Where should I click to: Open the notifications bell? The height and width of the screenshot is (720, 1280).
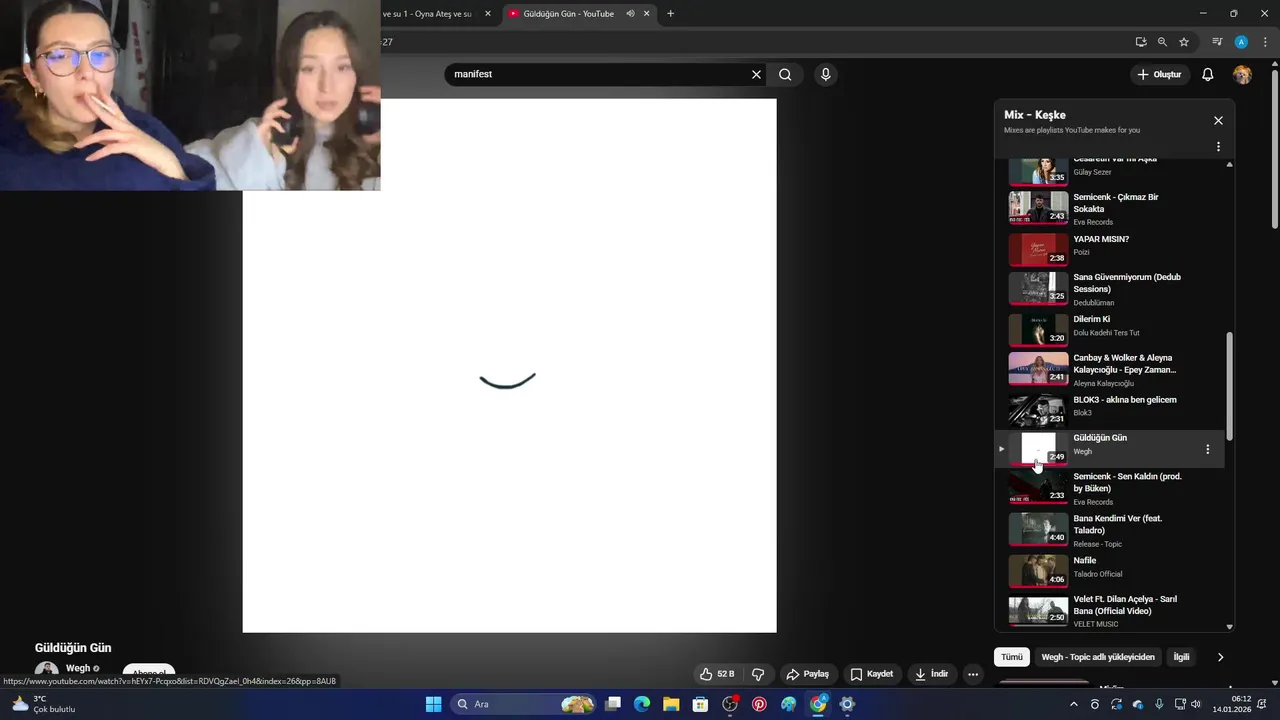1208,74
